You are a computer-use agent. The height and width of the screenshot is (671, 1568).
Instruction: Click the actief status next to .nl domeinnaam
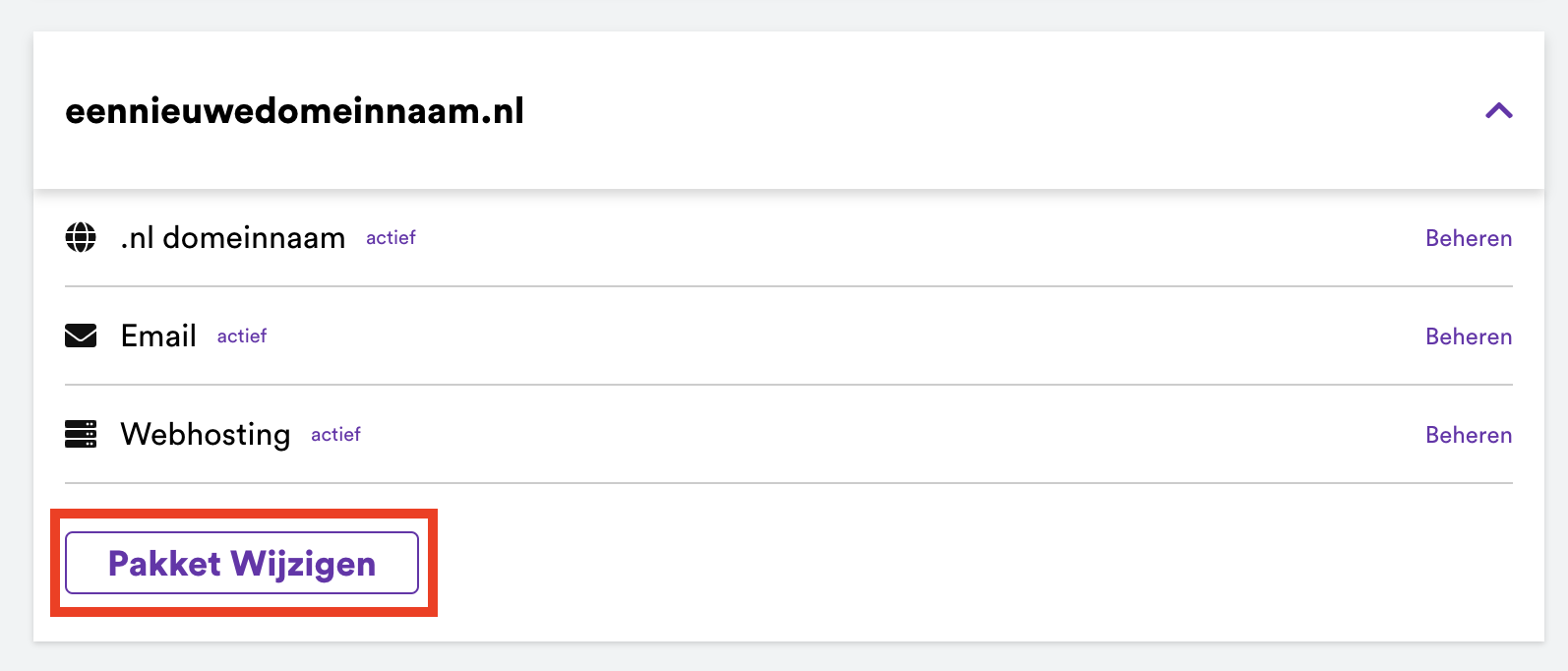point(391,238)
